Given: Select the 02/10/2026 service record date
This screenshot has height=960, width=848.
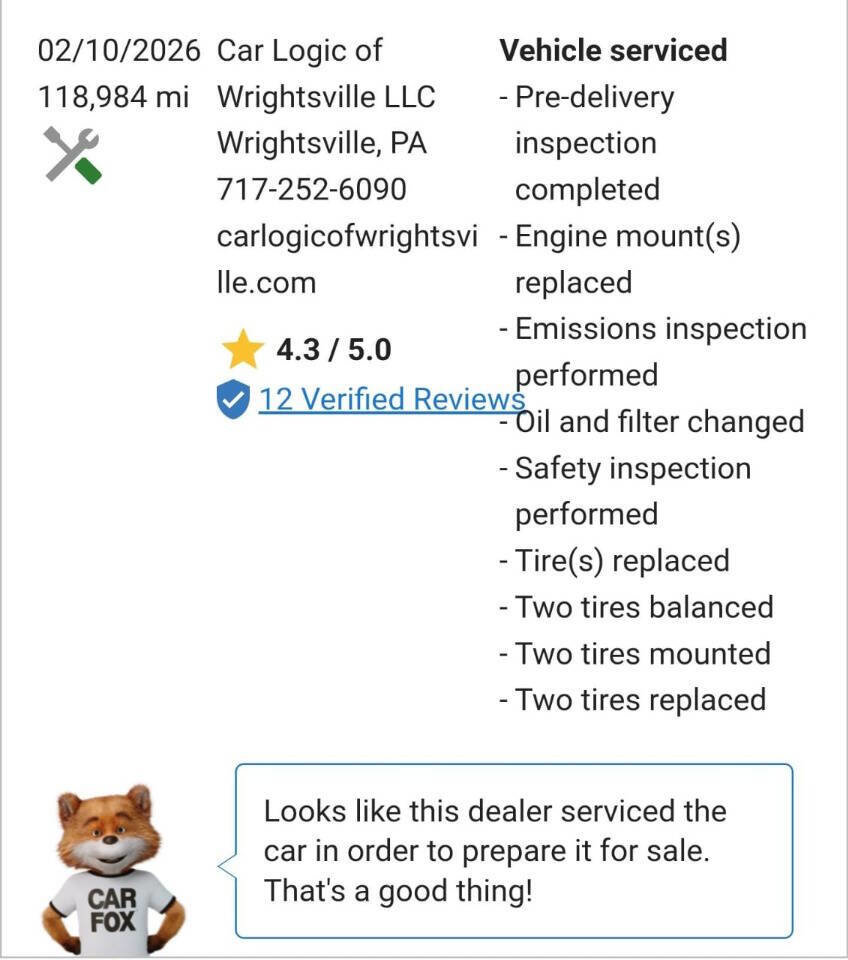Looking at the screenshot, I should click(x=120, y=49).
